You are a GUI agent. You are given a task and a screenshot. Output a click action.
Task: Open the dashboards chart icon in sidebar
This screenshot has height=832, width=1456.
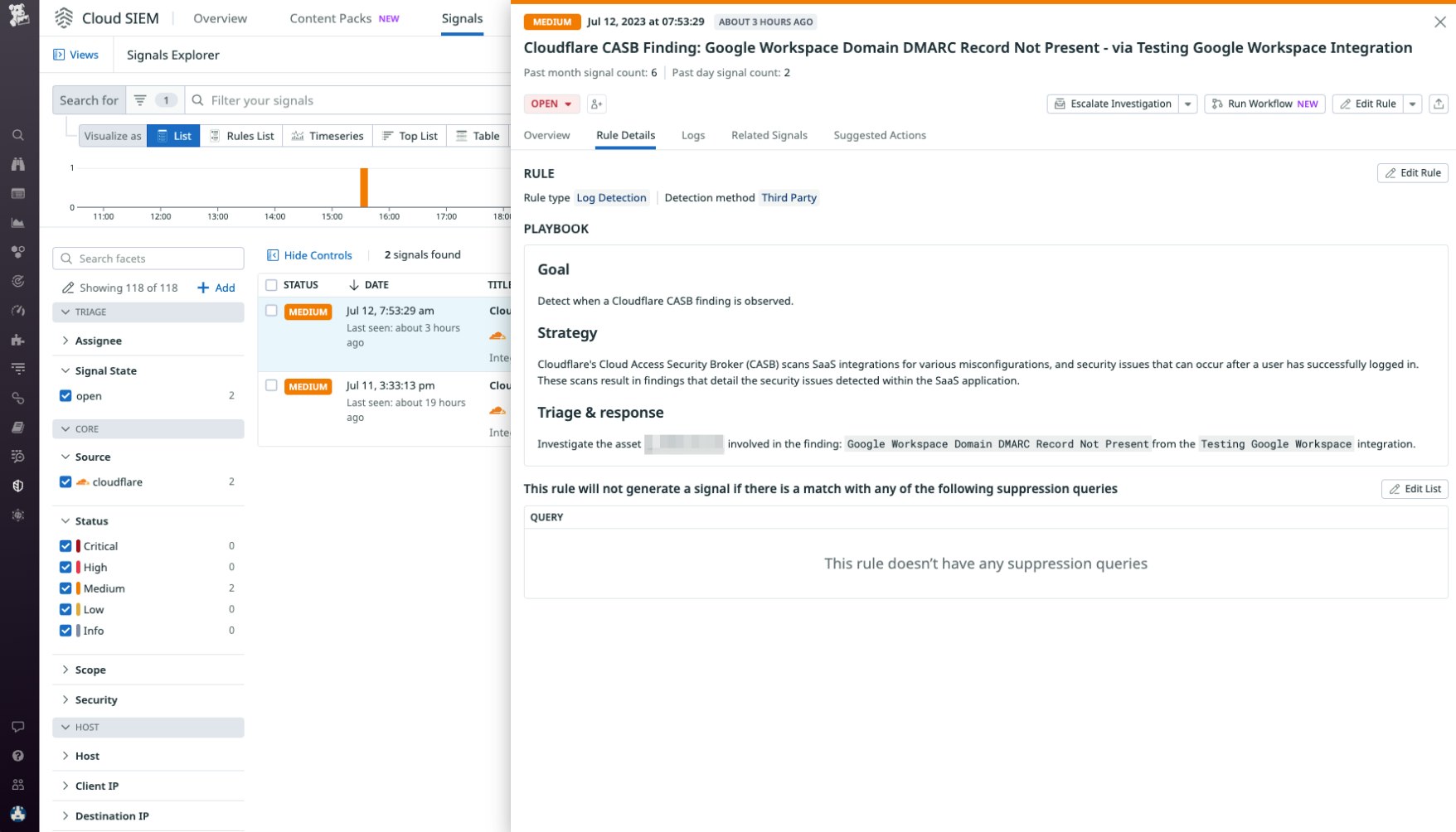pyautogui.click(x=18, y=223)
